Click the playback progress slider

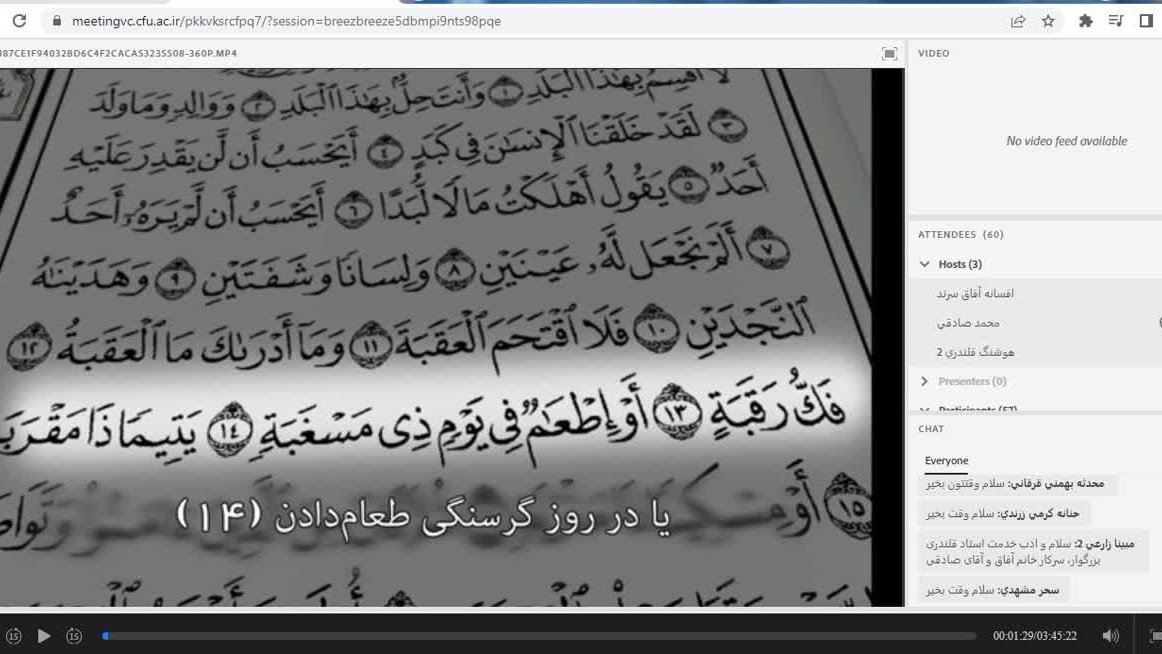point(540,635)
